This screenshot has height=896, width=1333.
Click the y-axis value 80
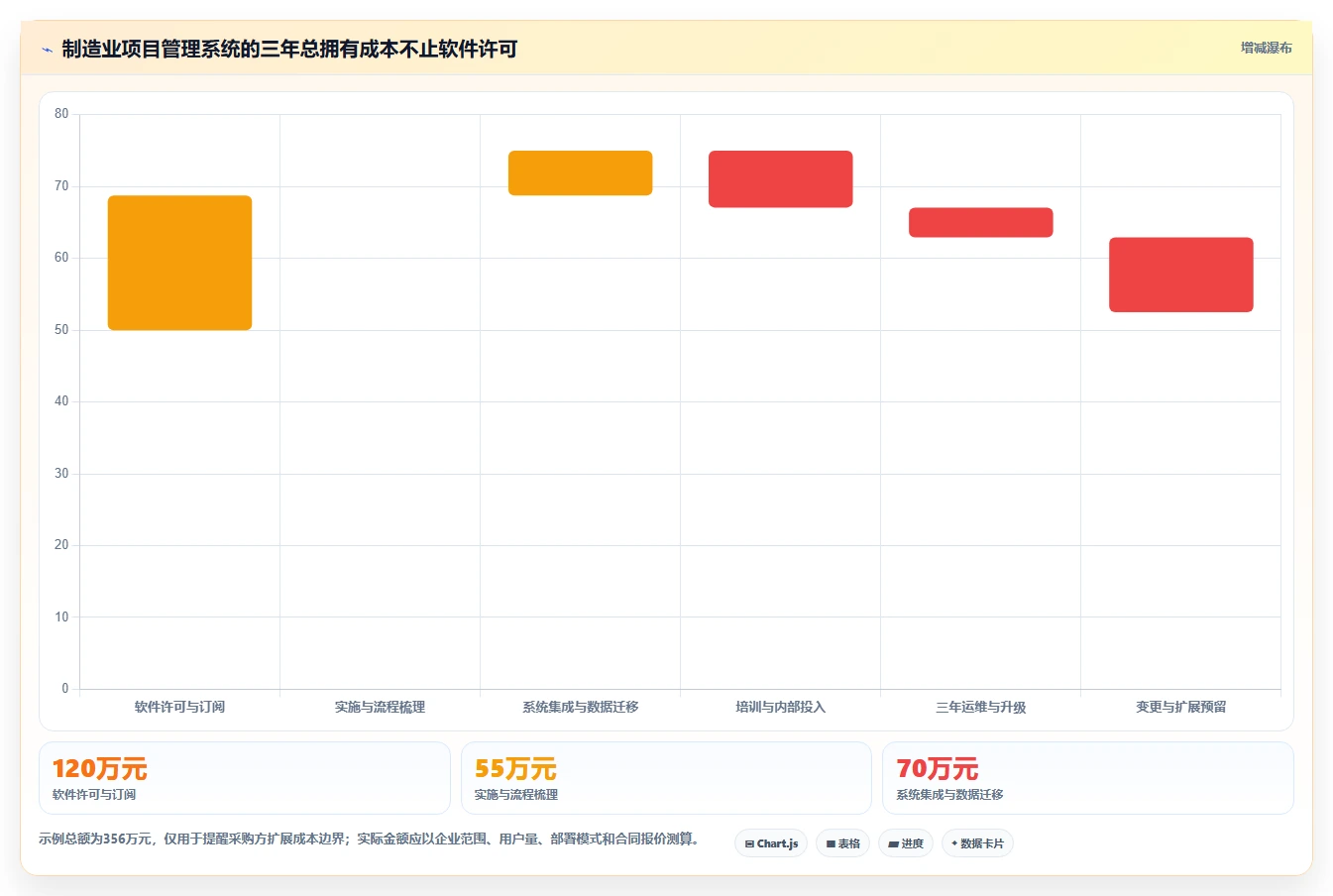click(x=61, y=114)
